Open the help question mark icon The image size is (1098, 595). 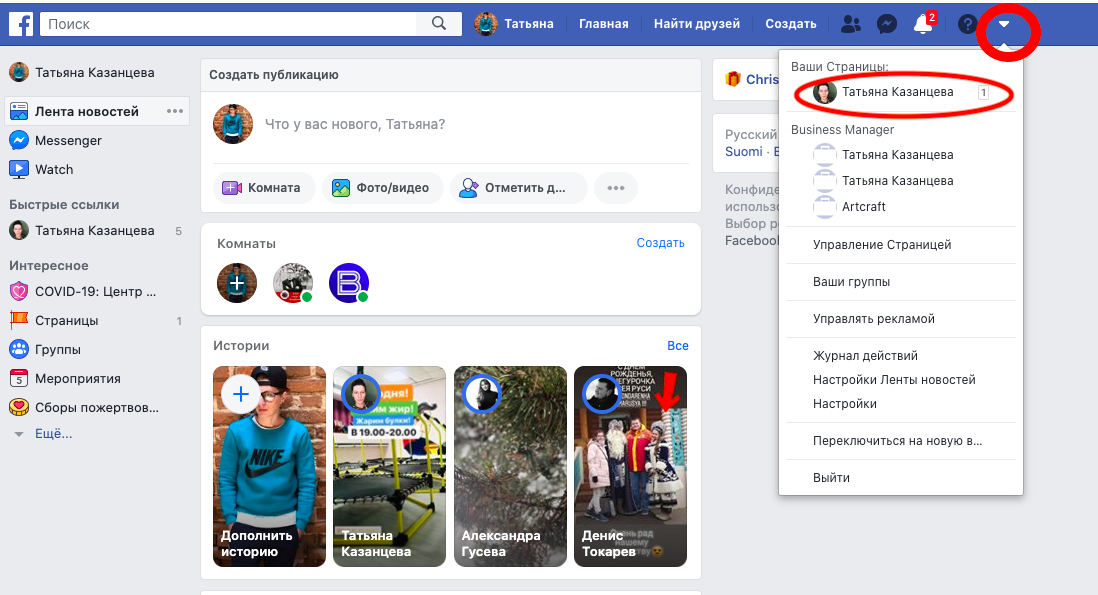click(x=967, y=24)
